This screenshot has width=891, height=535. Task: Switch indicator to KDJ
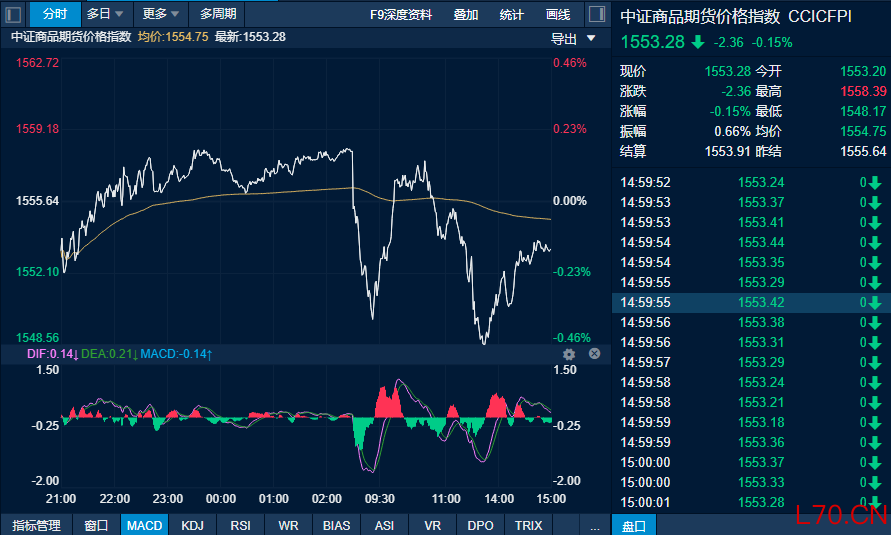[192, 526]
